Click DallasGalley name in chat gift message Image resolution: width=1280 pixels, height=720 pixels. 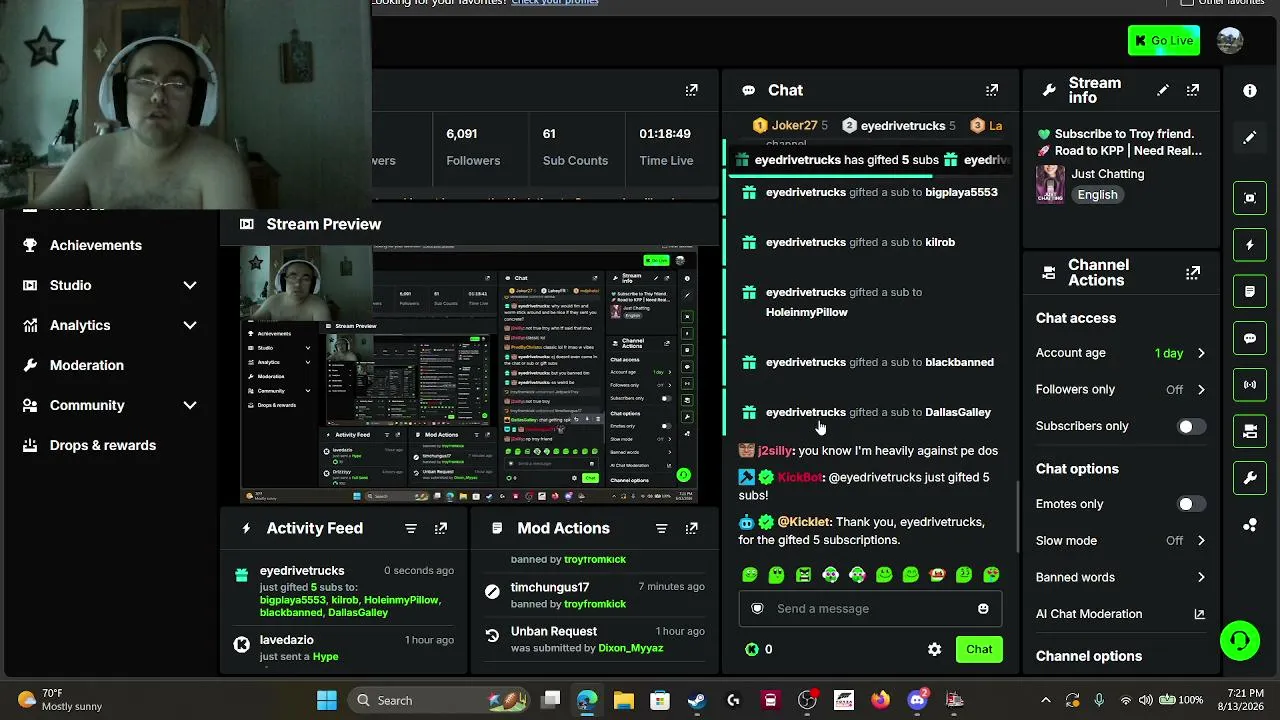958,412
